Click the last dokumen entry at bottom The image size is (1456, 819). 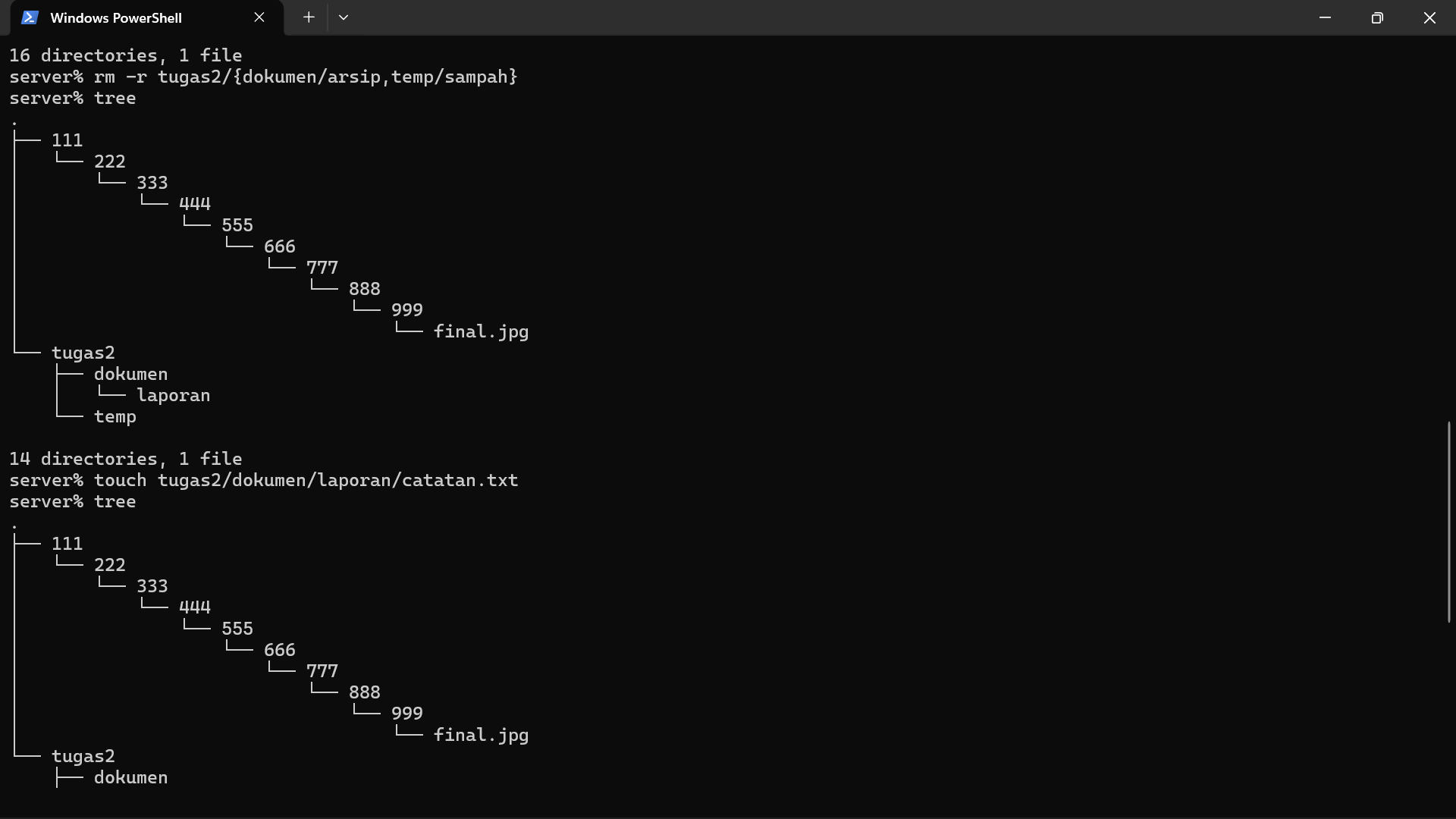point(130,777)
